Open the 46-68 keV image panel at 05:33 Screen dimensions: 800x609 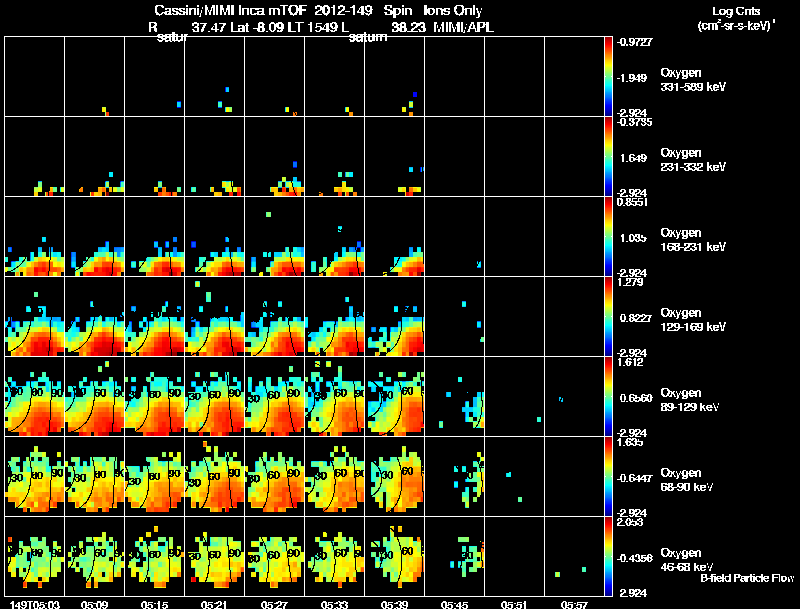(x=334, y=556)
